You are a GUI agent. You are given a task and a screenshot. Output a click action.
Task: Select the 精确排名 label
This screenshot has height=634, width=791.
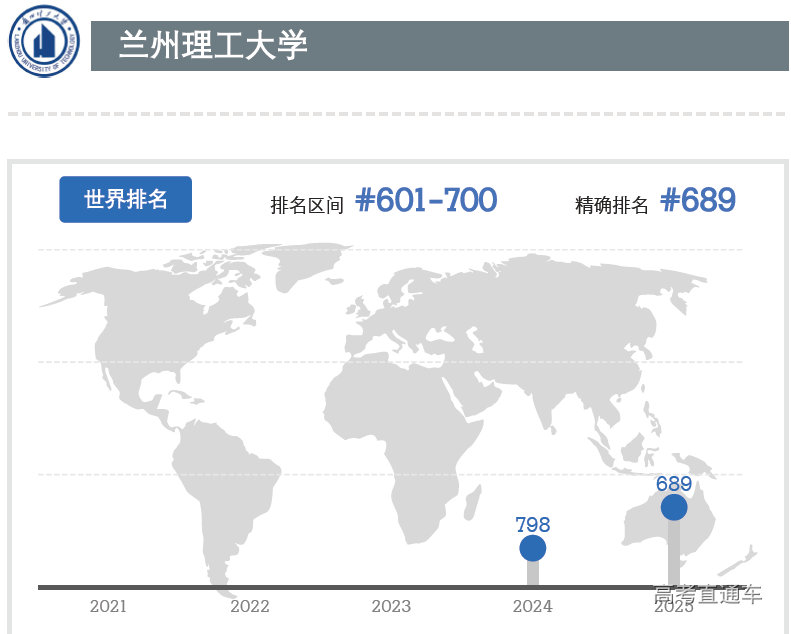[611, 205]
